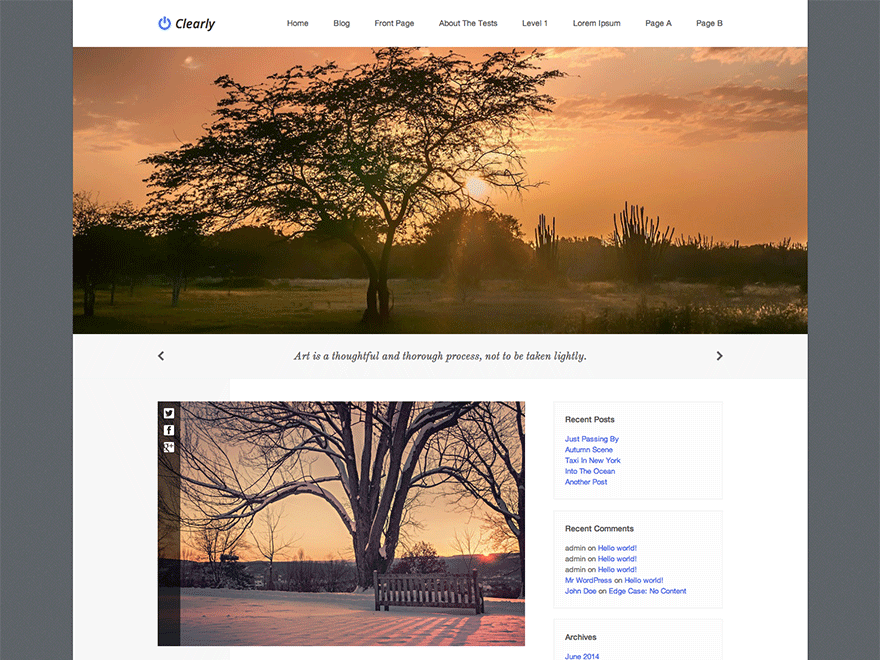Open the Autumn Scene post
The height and width of the screenshot is (660, 880).
click(588, 449)
